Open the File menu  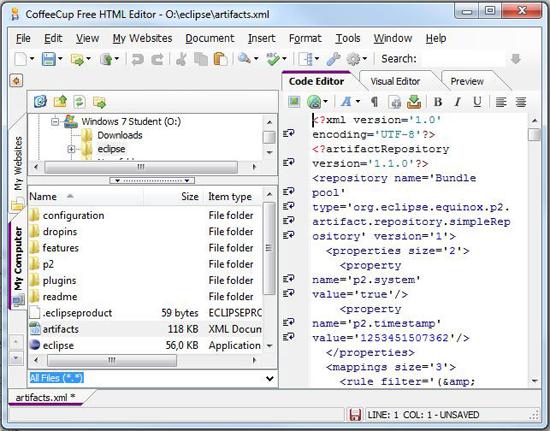pyautogui.click(x=23, y=38)
